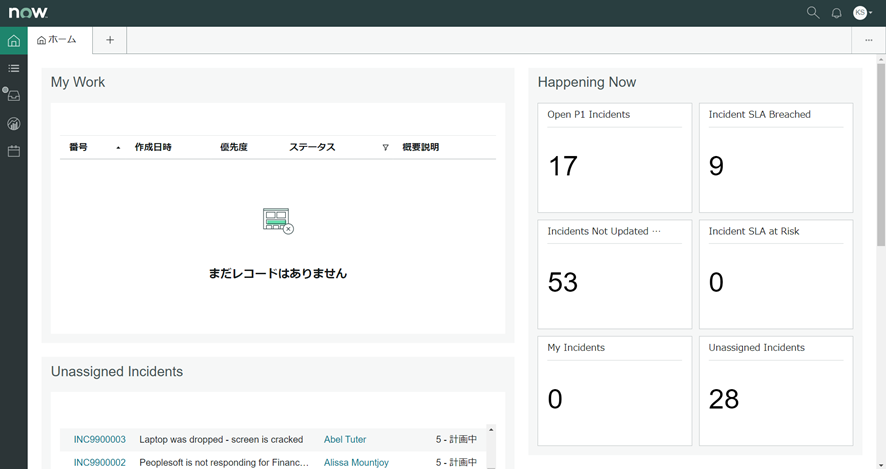Viewport: 886px width, 469px height.
Task: Open incident link INC9900002
Action: pos(99,462)
